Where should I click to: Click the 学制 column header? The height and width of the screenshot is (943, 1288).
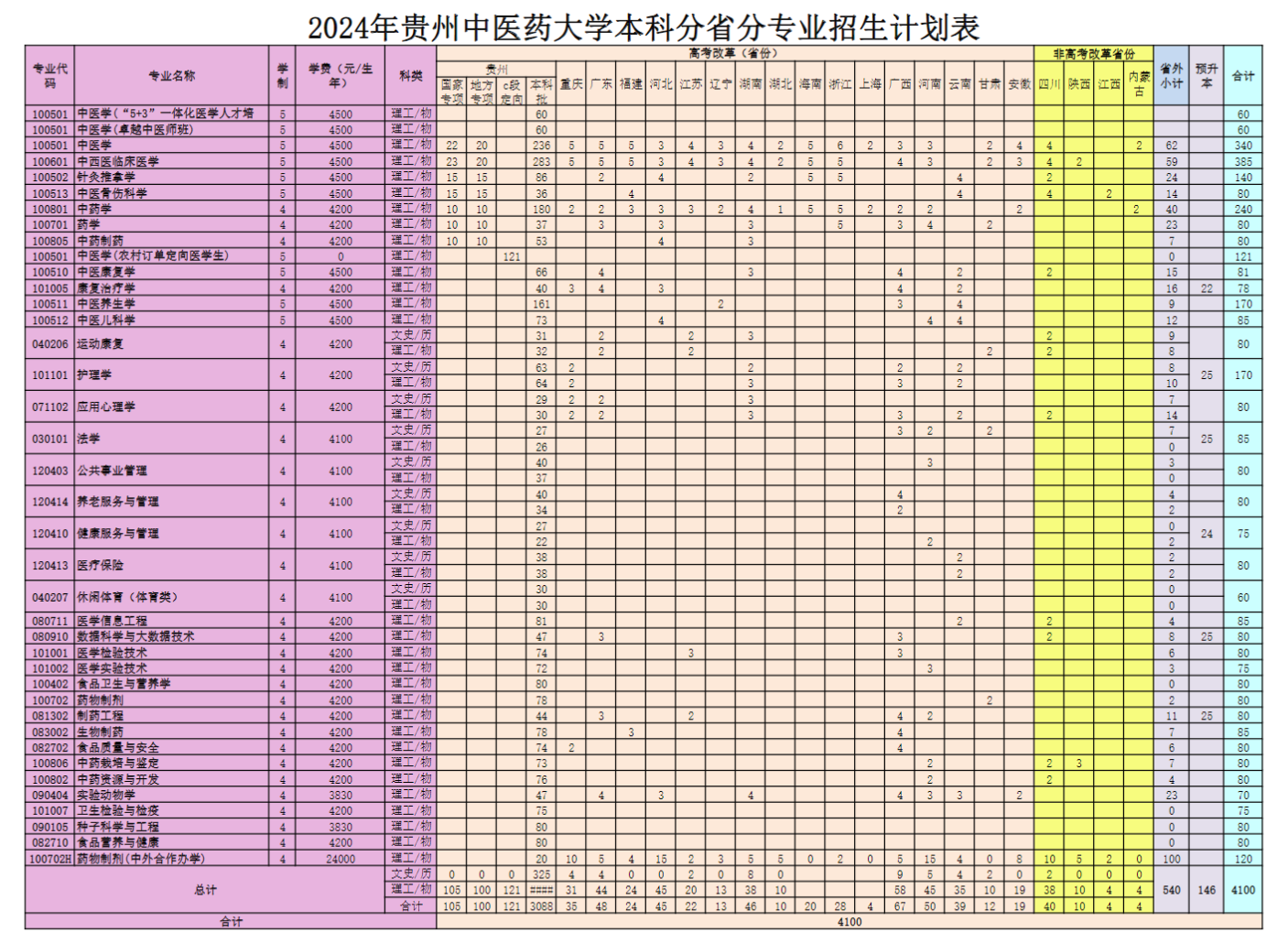click(282, 76)
